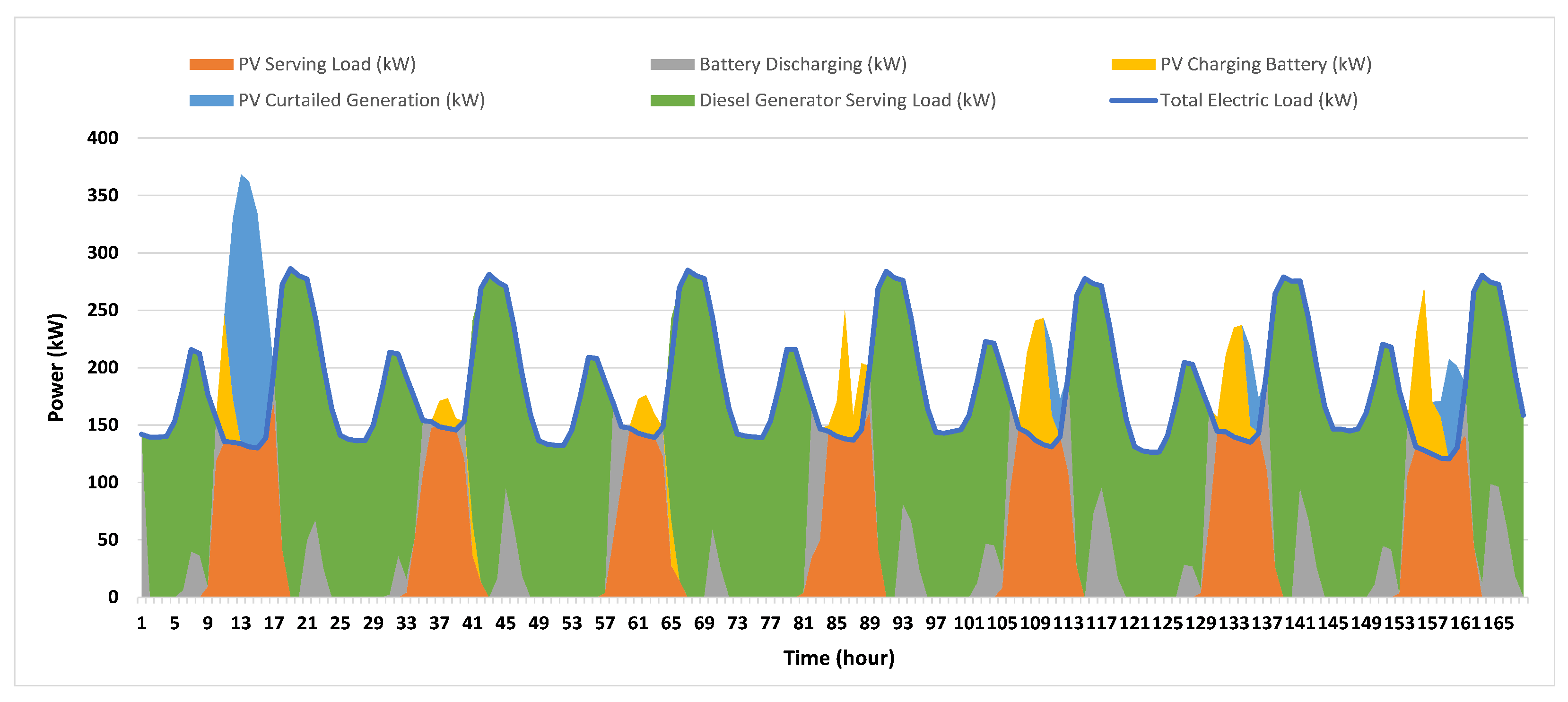Screen dimensions: 1568x702
Task: Click the hour 13 tick label
Action: click(x=240, y=623)
